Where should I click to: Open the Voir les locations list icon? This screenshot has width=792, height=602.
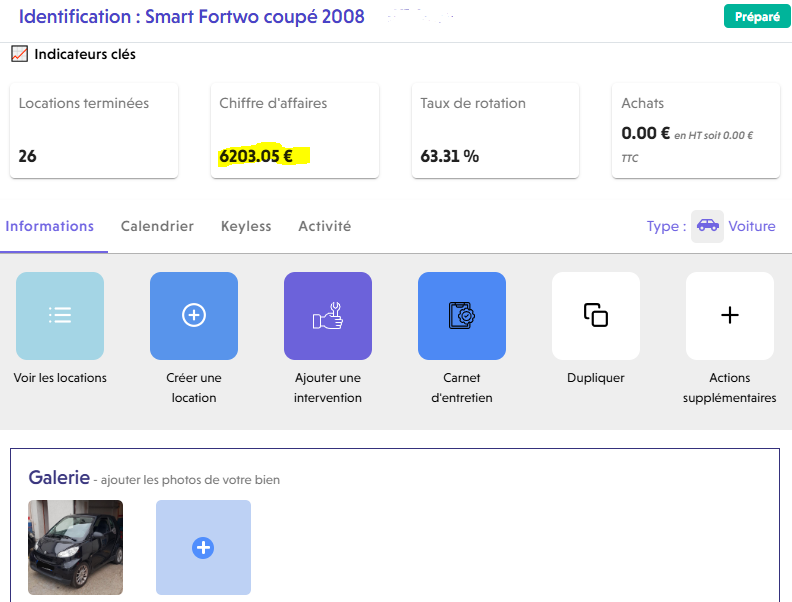[x=60, y=315]
